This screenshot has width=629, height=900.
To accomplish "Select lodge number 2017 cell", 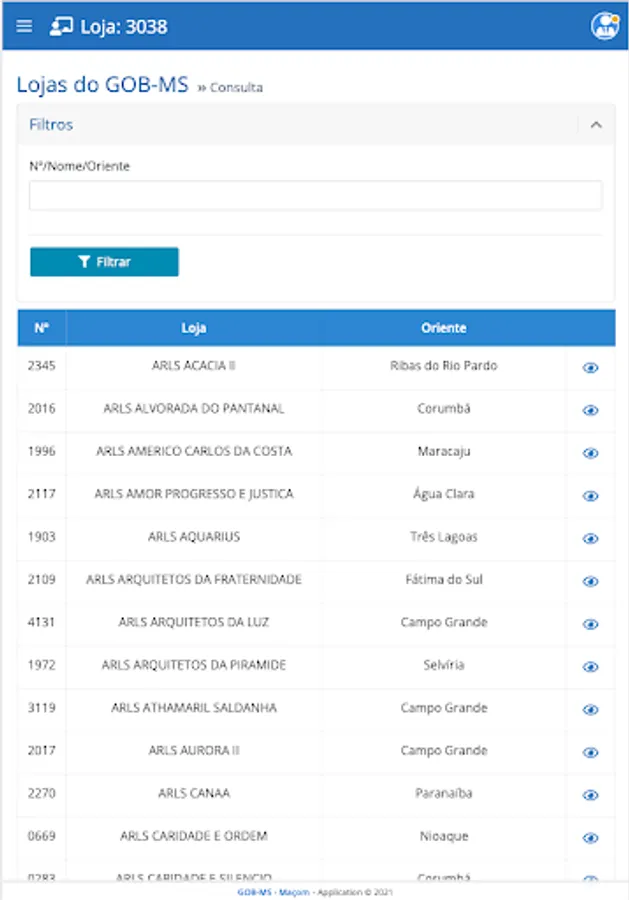I will point(42,750).
